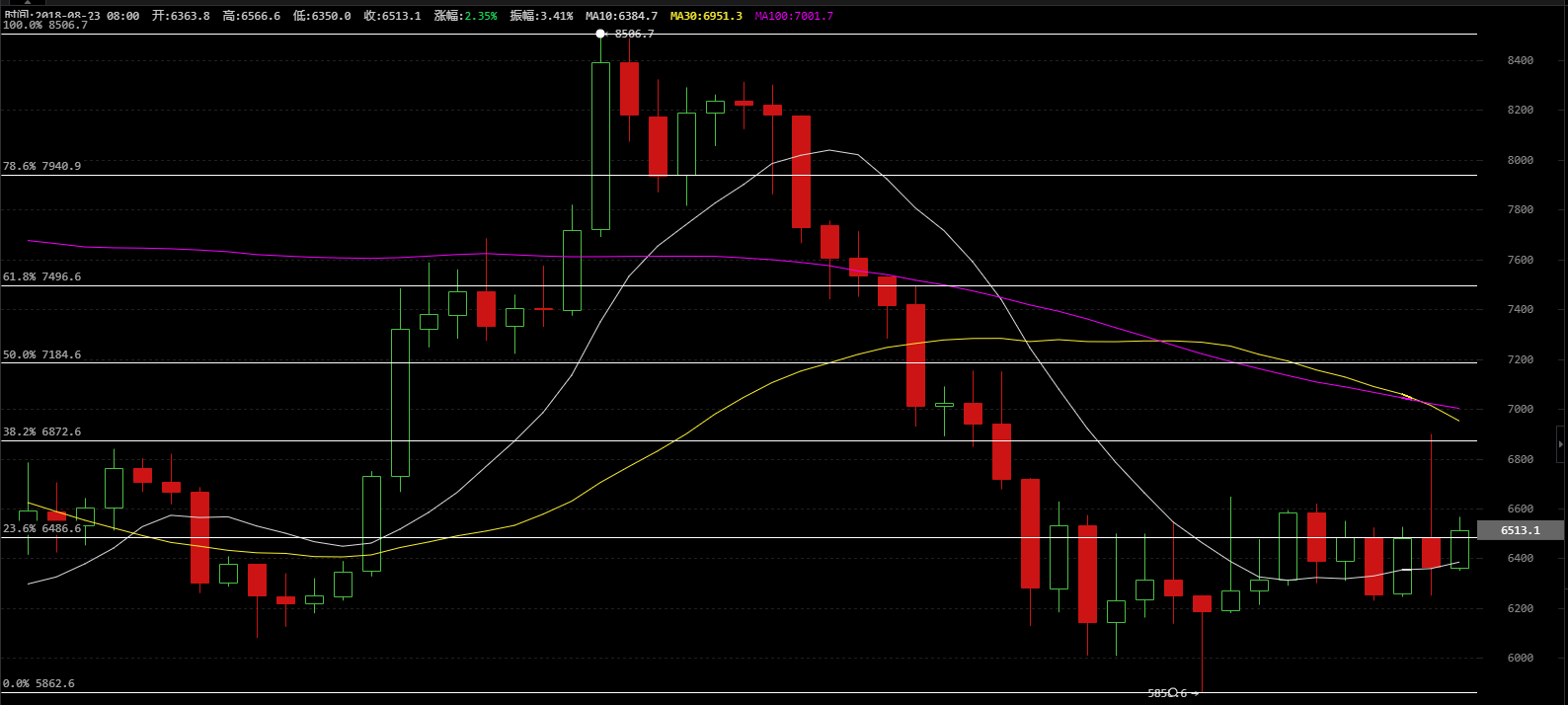Click the close price 收:6513.1 text
Screen dimensions: 1568x705
point(392,16)
